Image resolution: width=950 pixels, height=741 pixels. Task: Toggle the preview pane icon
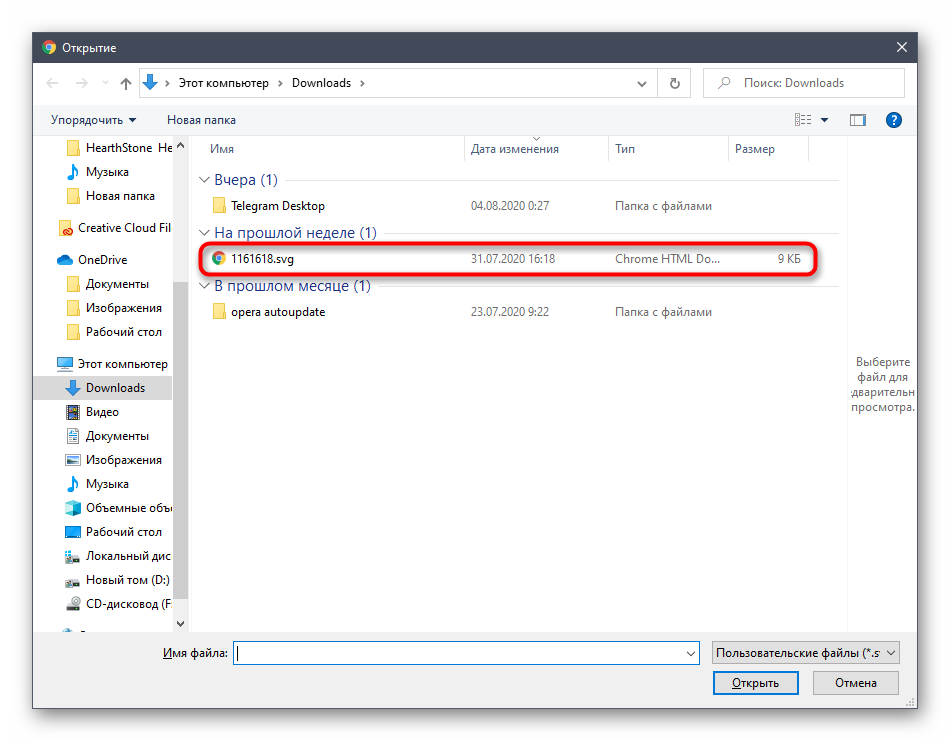coord(857,120)
